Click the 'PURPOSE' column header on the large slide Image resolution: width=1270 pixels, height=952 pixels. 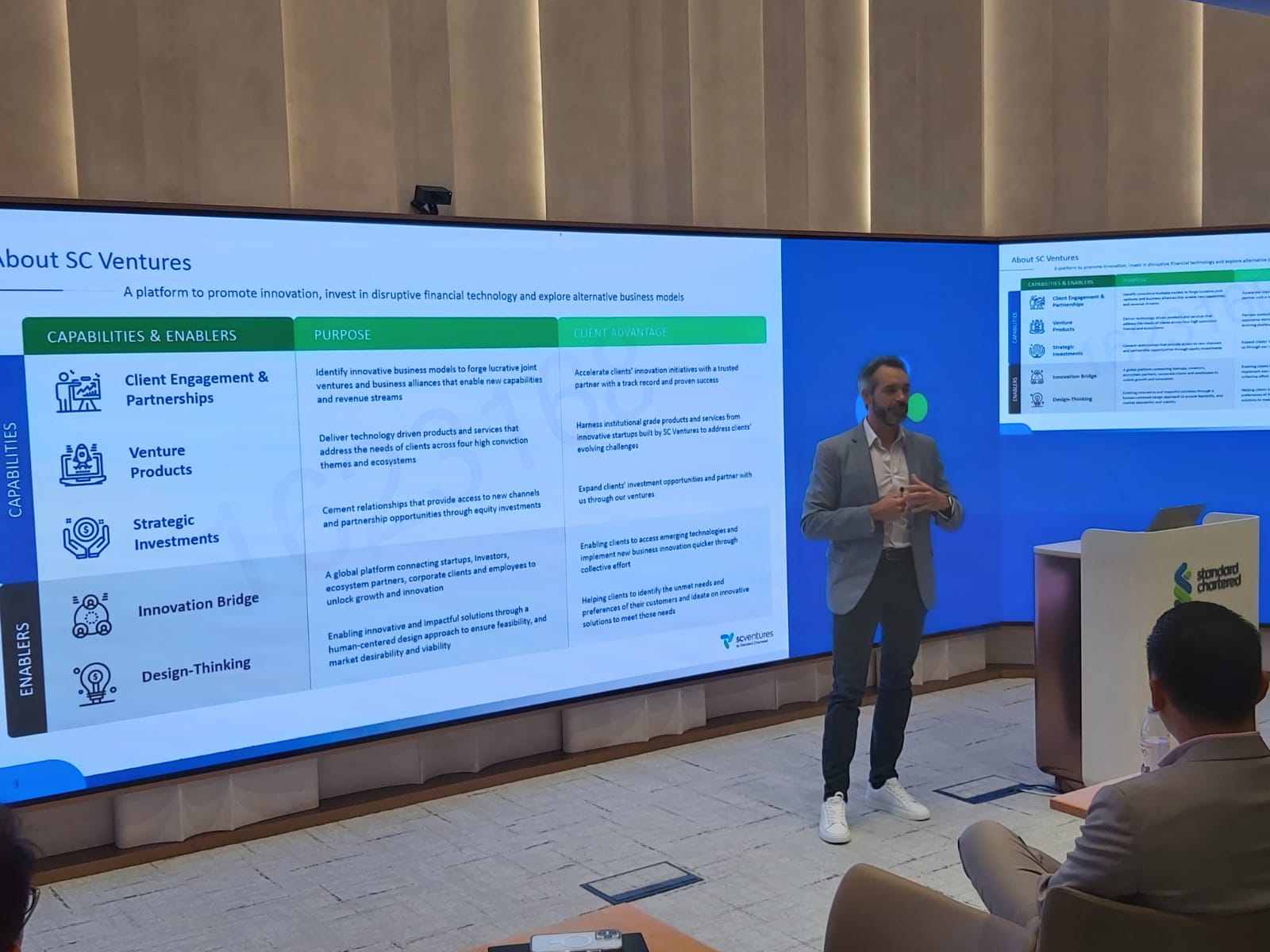point(342,335)
